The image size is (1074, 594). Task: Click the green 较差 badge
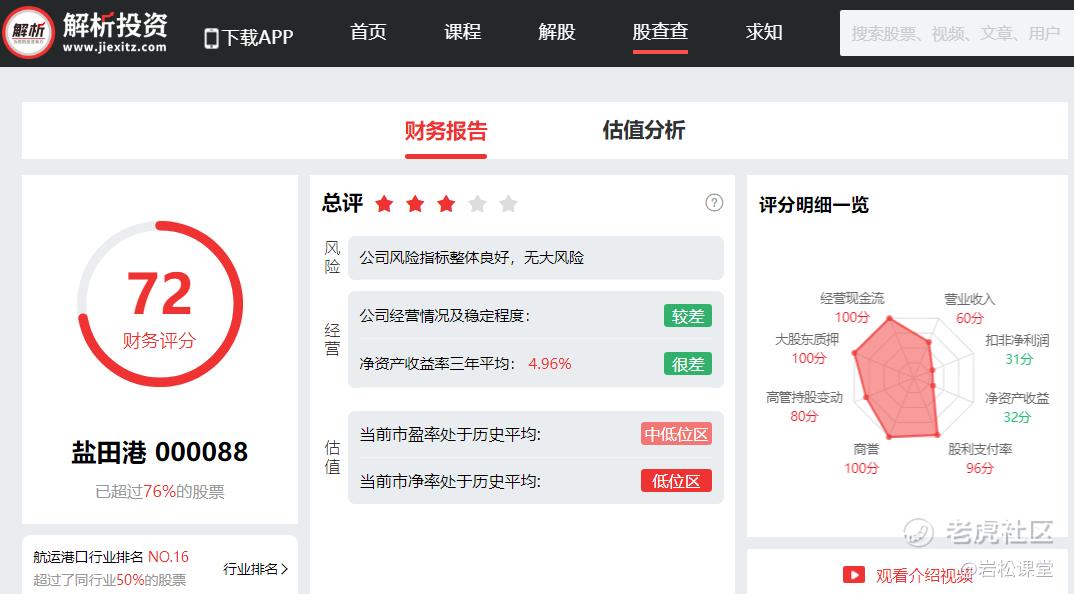[688, 316]
